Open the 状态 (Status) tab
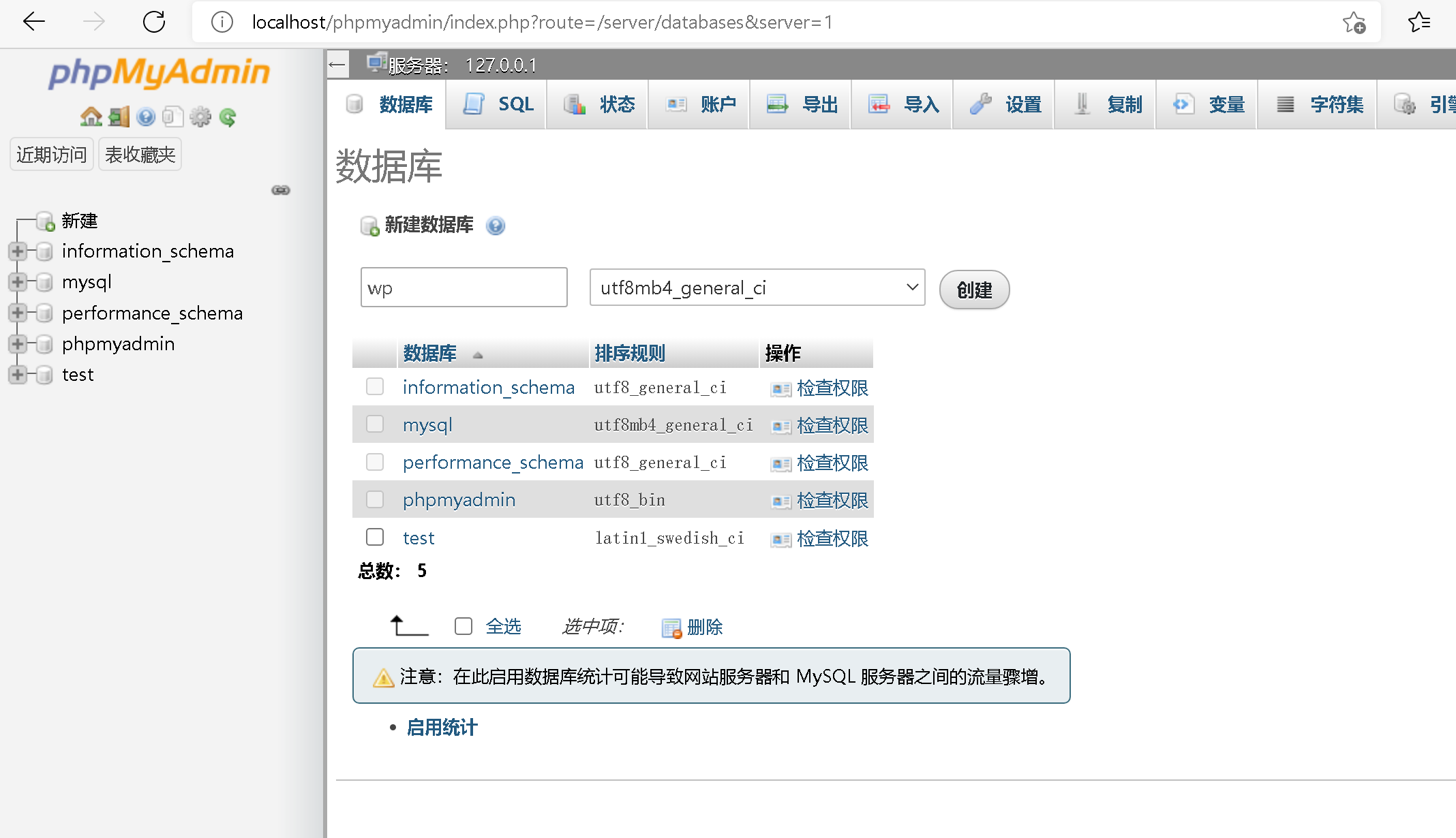Viewport: 1456px width, 838px height. point(597,104)
